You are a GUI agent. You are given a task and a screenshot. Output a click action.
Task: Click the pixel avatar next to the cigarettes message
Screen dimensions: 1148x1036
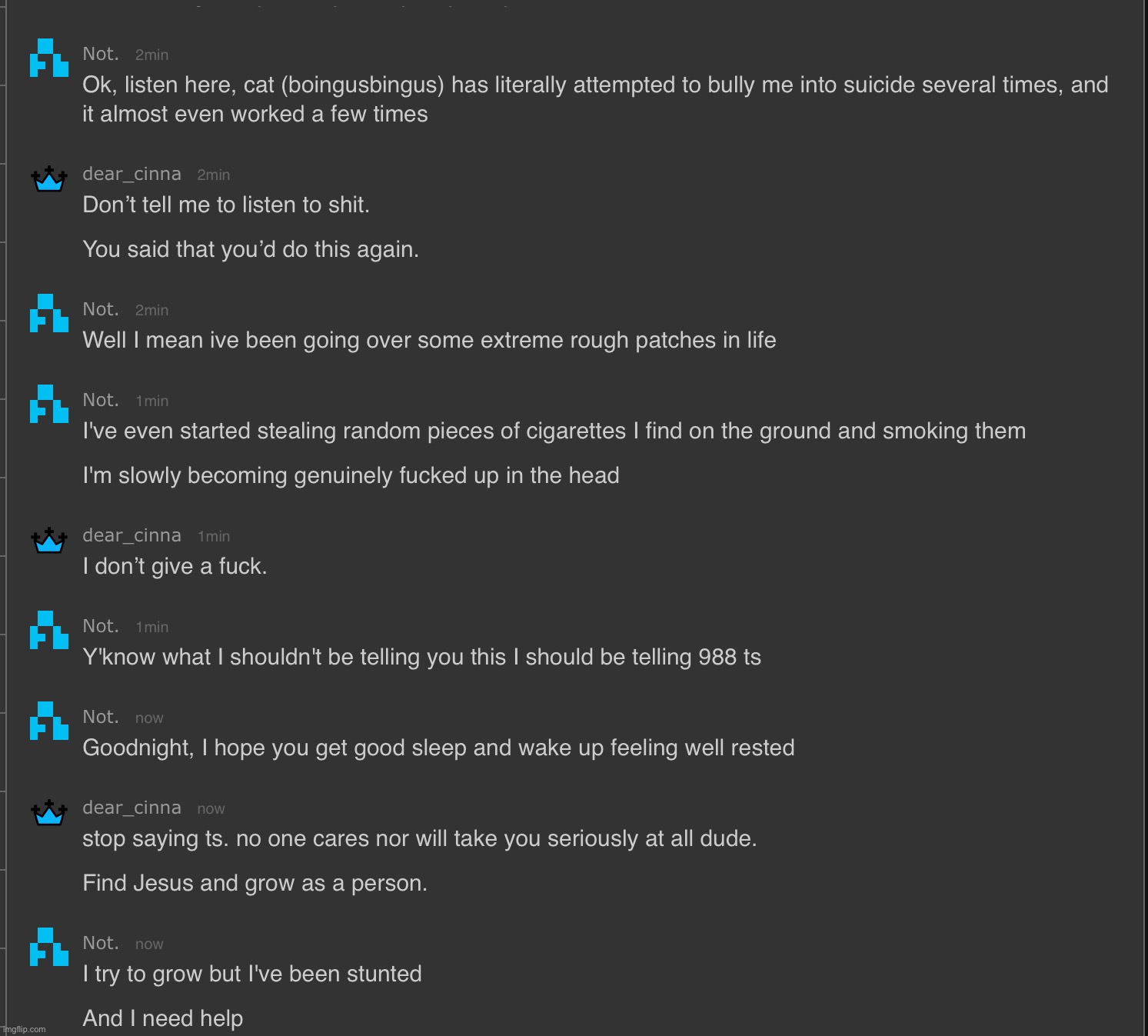click(x=49, y=404)
